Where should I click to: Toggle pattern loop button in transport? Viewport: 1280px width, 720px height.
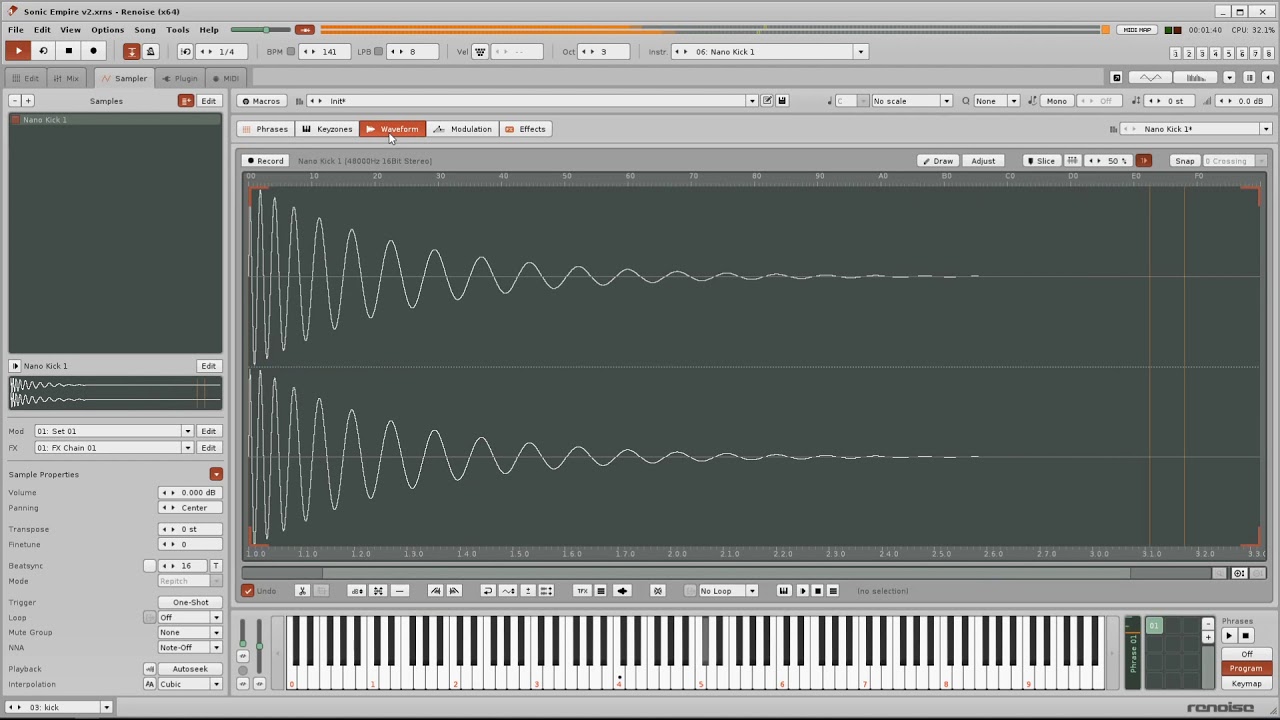(x=43, y=51)
